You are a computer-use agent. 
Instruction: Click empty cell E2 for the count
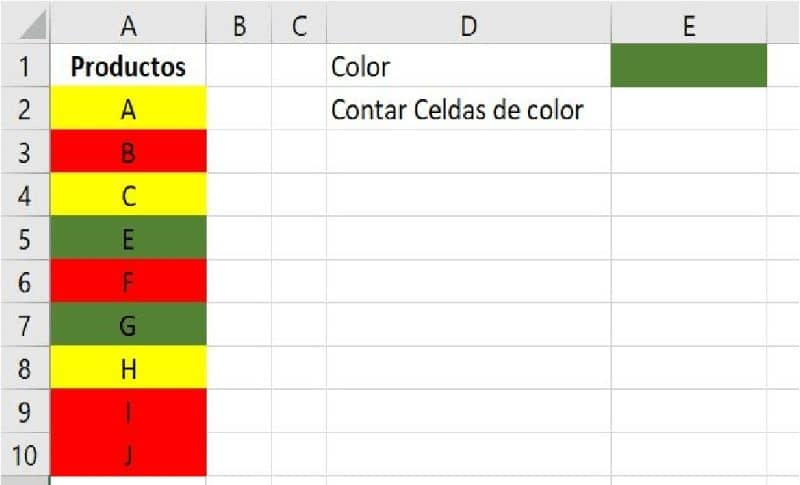[688, 110]
